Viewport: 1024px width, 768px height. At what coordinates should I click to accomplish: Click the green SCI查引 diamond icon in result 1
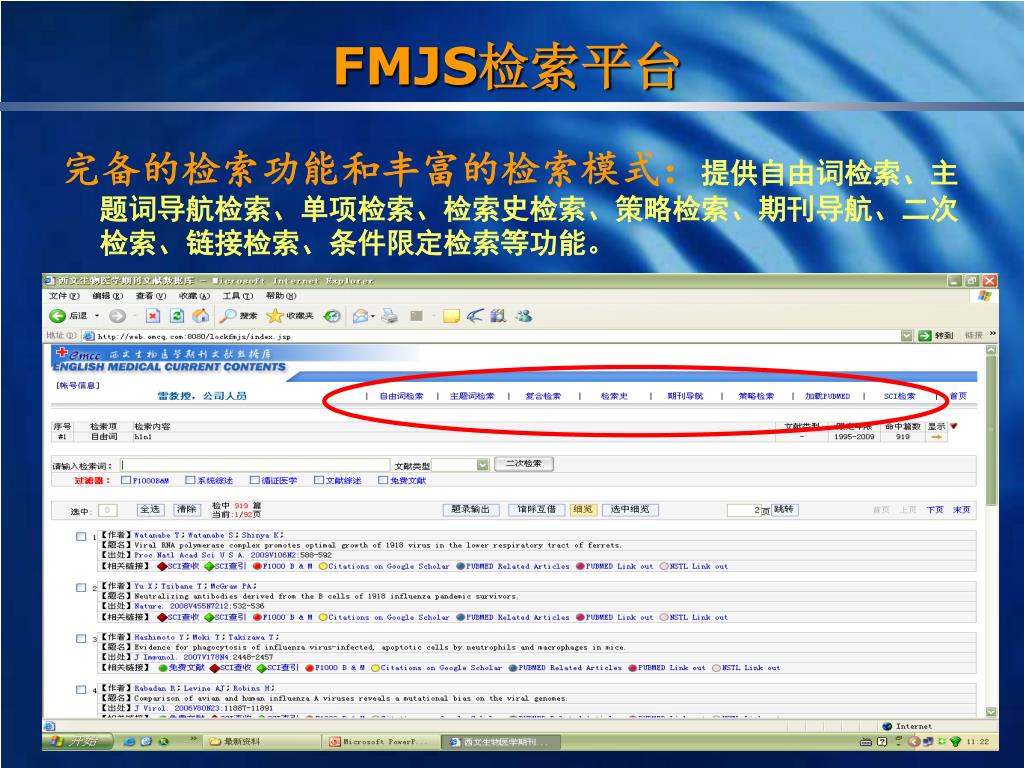click(x=208, y=566)
